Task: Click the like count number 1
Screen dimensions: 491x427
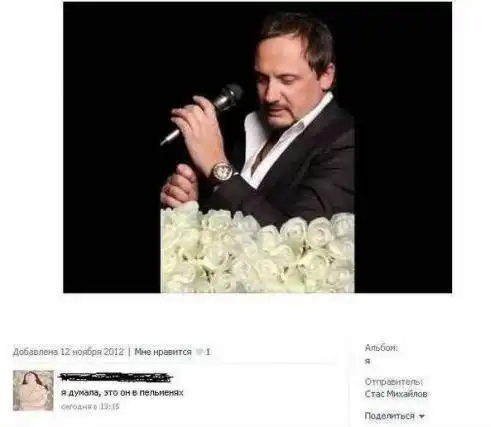Action: coord(208,352)
